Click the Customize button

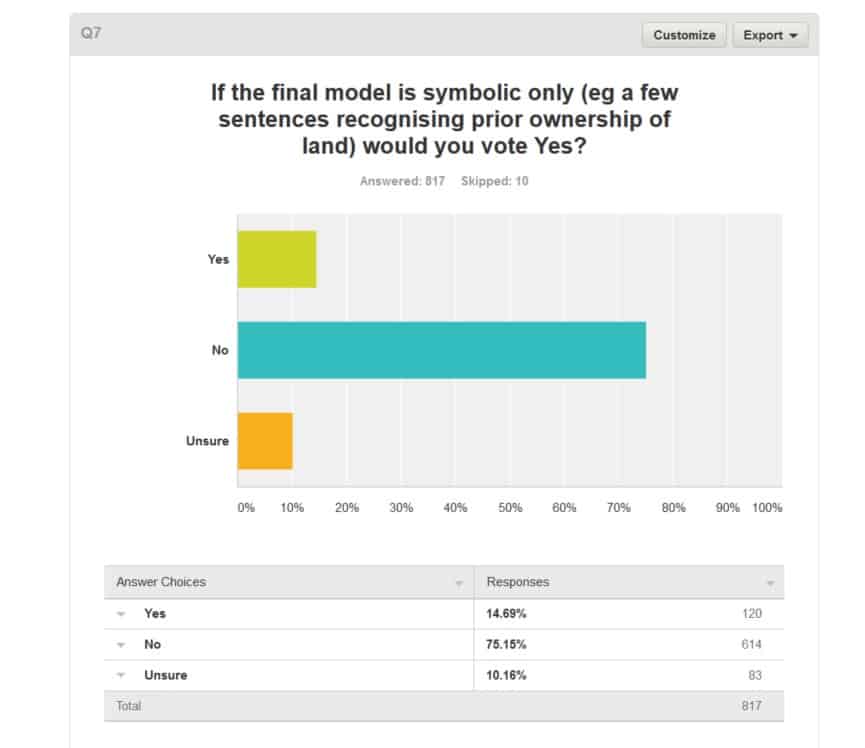684,35
